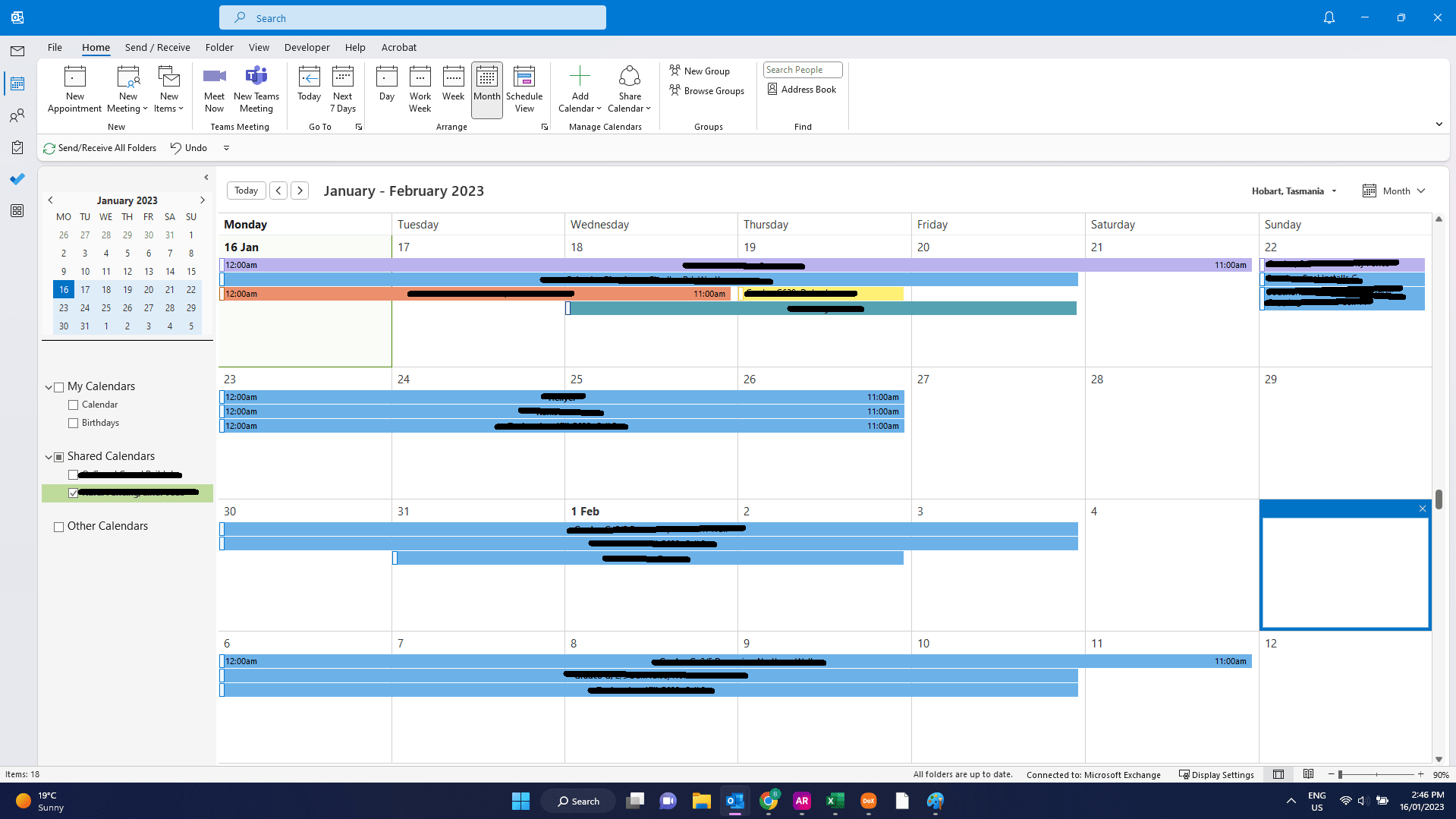The width and height of the screenshot is (1456, 819).
Task: Switch to Reading view in the status bar
Action: pos(1308,774)
